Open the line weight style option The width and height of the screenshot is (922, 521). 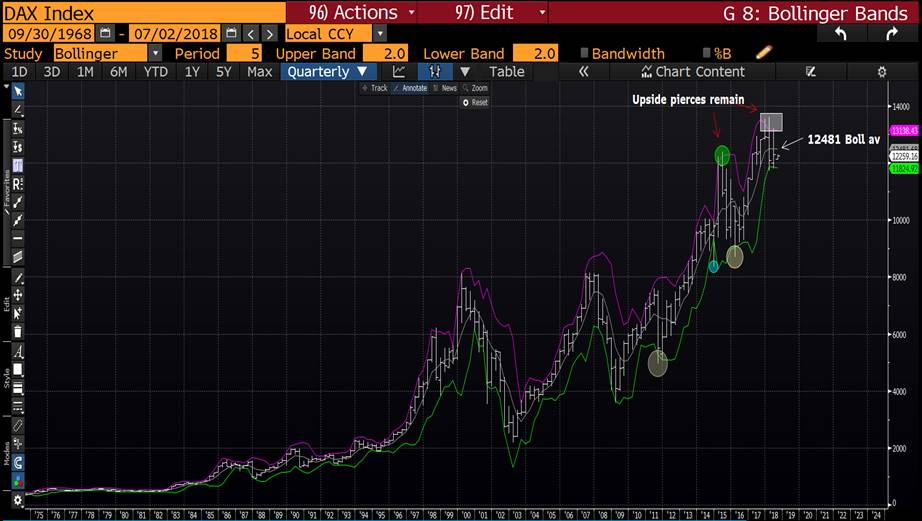coord(18,388)
